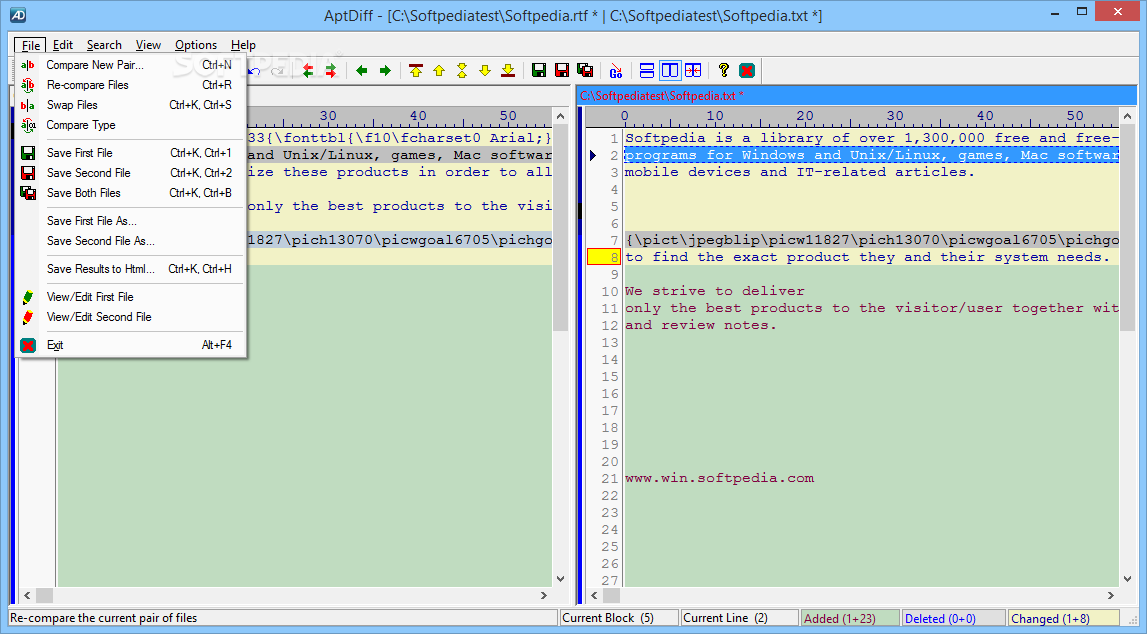Switch to horizontal split layout icon
This screenshot has width=1147, height=634.
pos(647,71)
